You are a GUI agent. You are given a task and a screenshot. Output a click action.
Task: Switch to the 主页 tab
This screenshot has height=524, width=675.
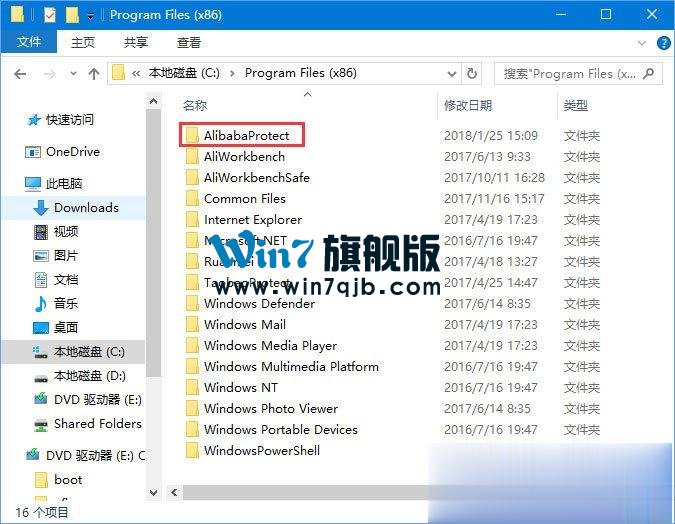point(83,42)
